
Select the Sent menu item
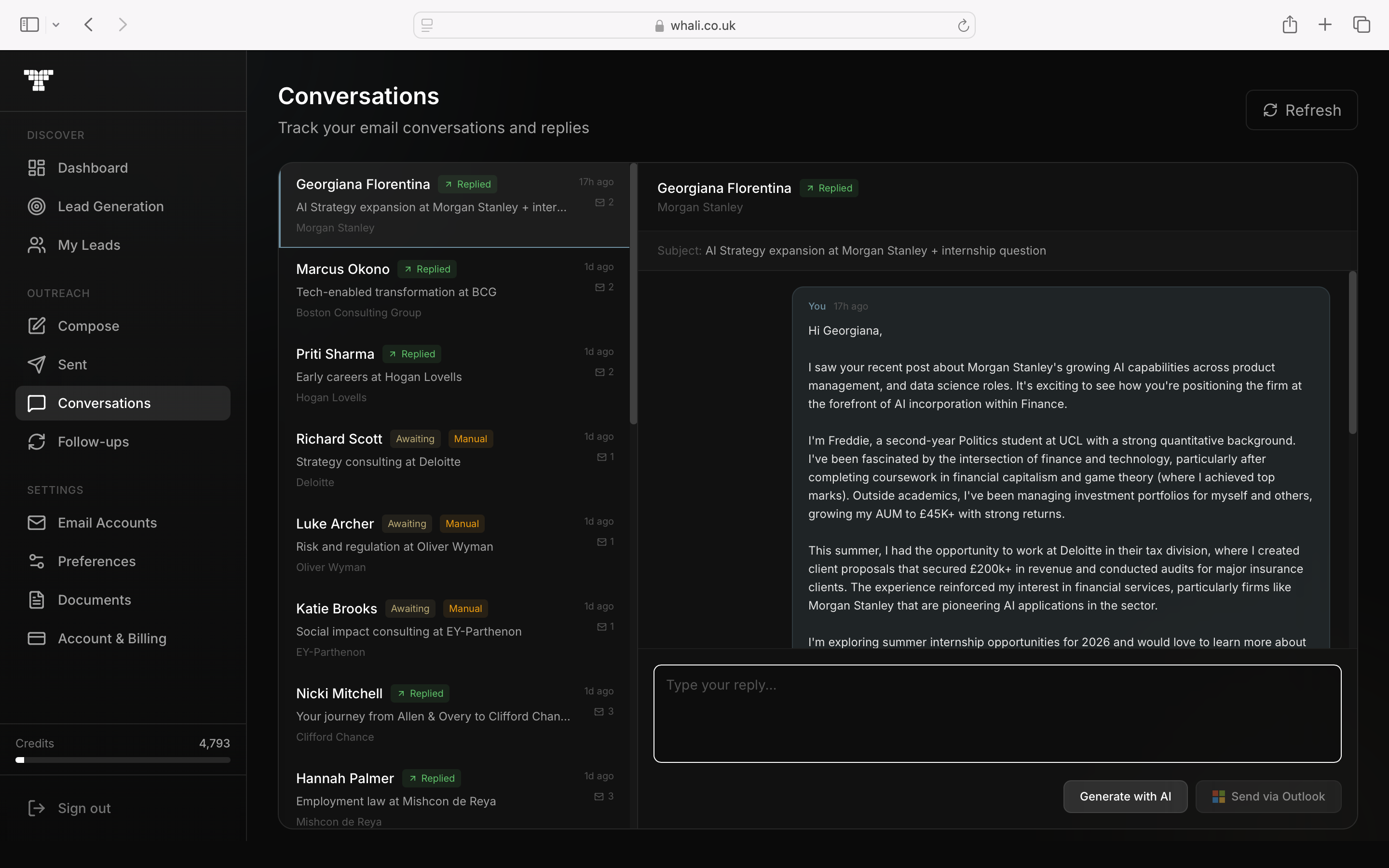72,365
